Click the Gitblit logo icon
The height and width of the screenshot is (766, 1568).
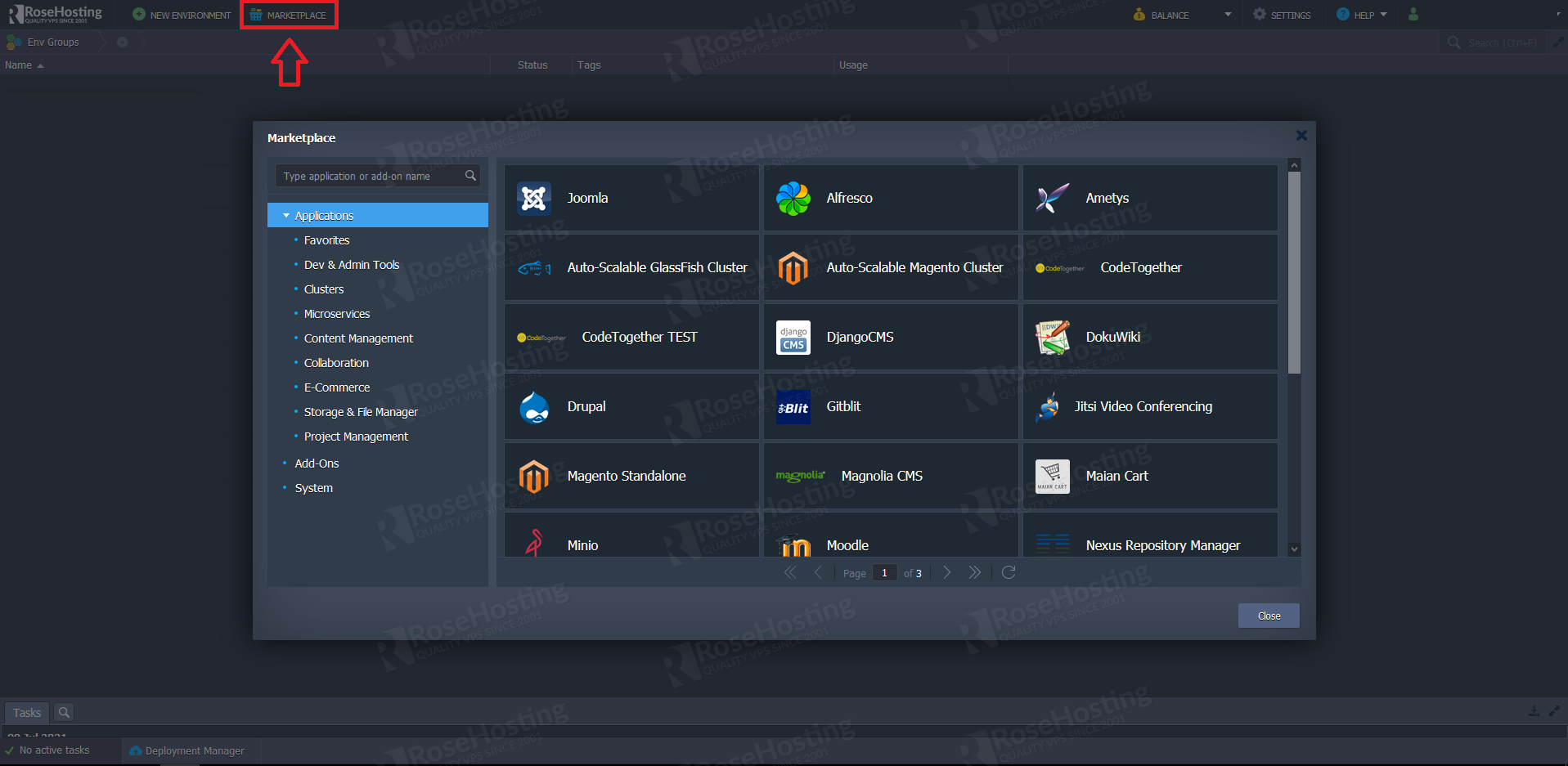[x=793, y=406]
